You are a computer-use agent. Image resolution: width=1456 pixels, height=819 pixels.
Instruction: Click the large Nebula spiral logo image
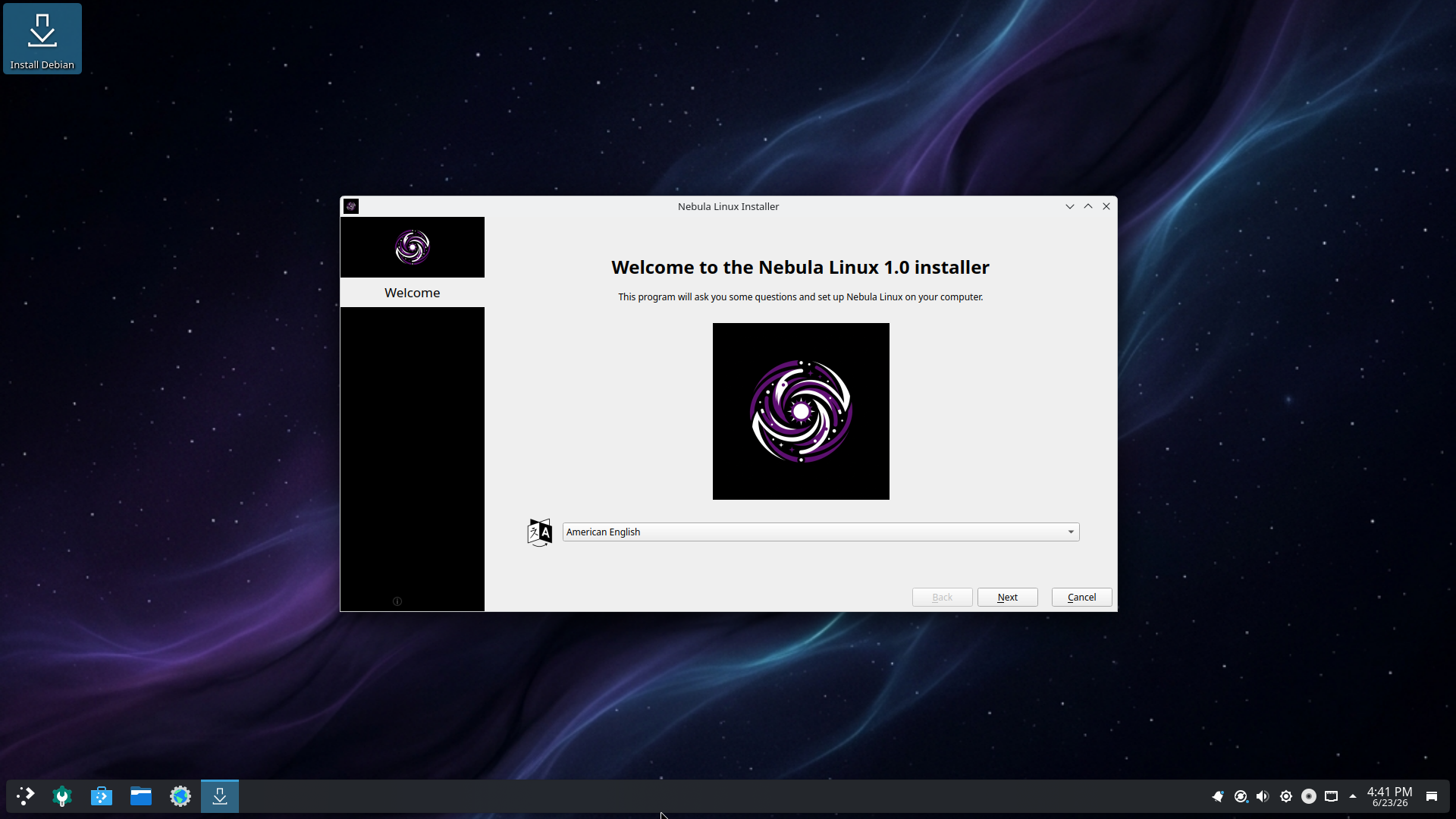point(801,411)
